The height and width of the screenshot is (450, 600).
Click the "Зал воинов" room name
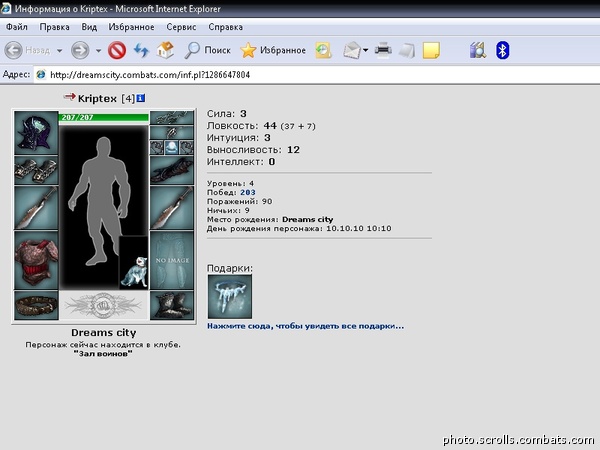tap(103, 354)
